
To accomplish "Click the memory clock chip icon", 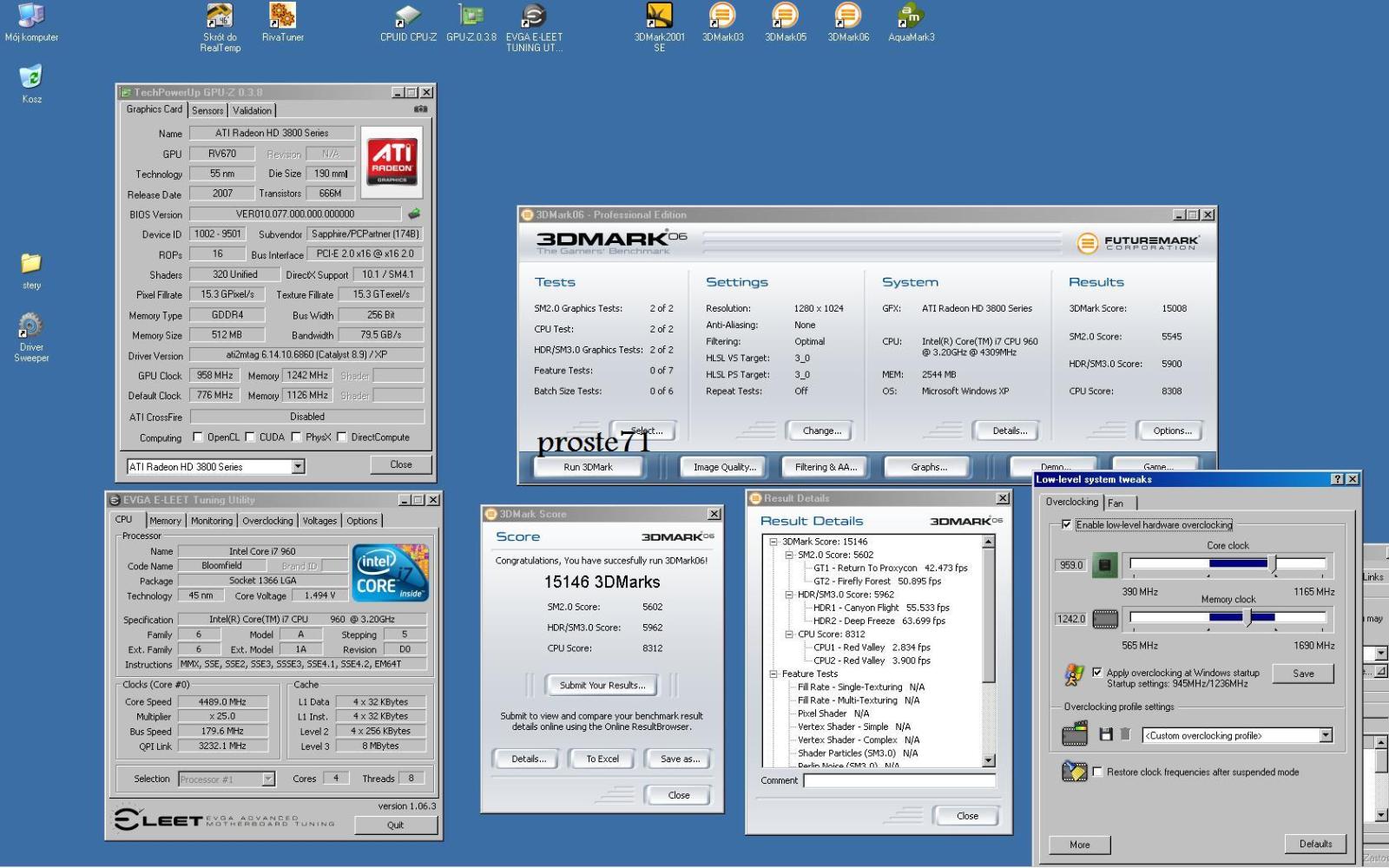I will click(x=1104, y=619).
